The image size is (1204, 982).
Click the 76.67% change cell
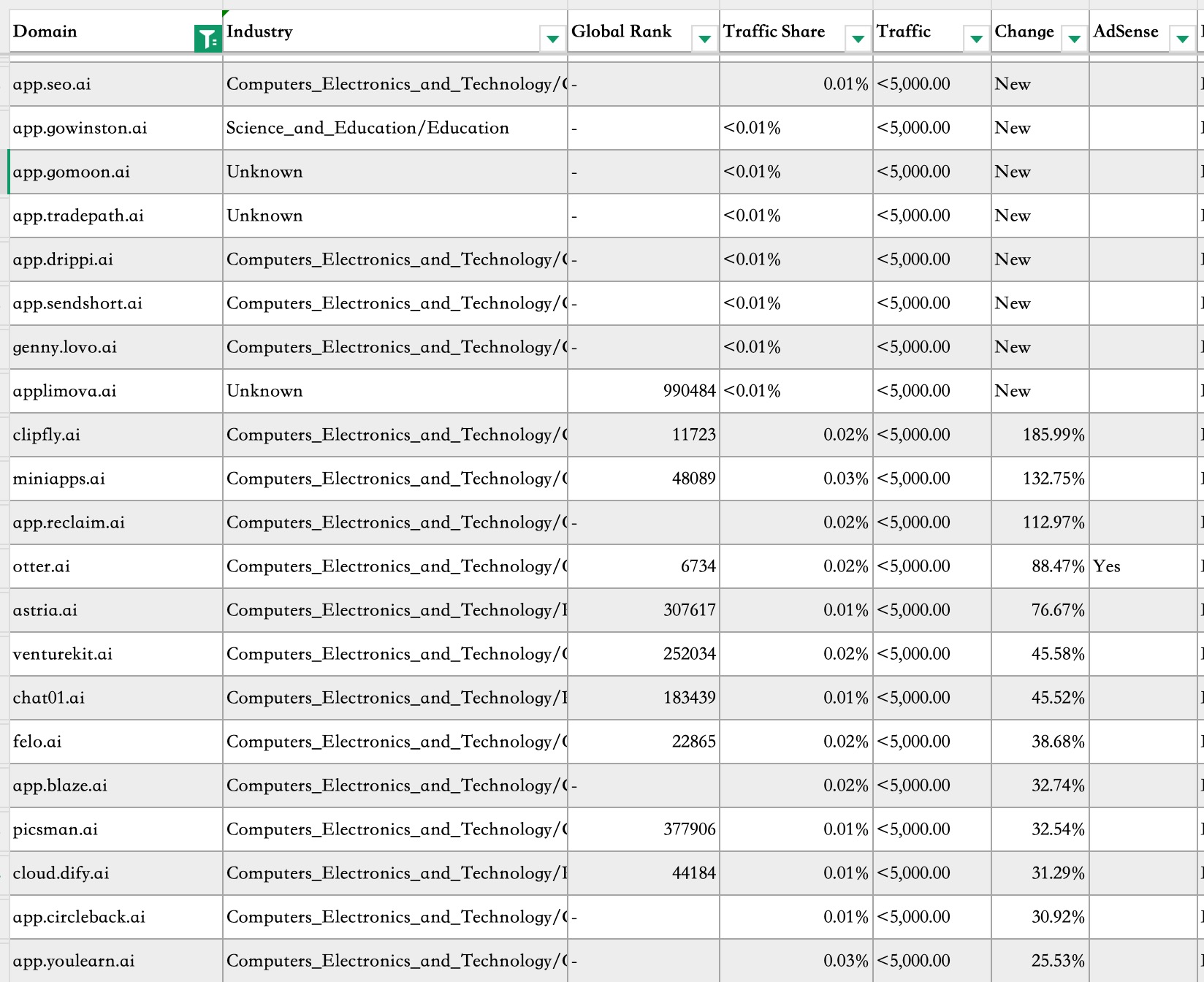tap(1040, 610)
